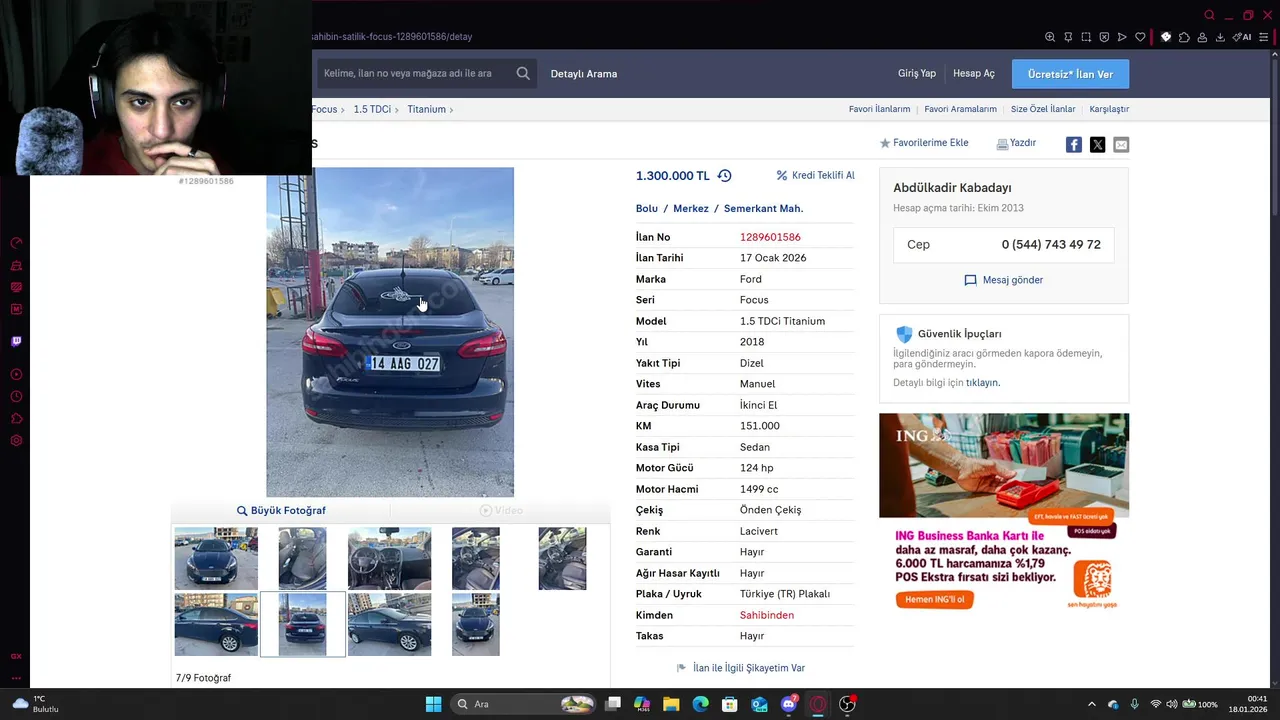Click Kredi Teklifi Al link

[816, 176]
